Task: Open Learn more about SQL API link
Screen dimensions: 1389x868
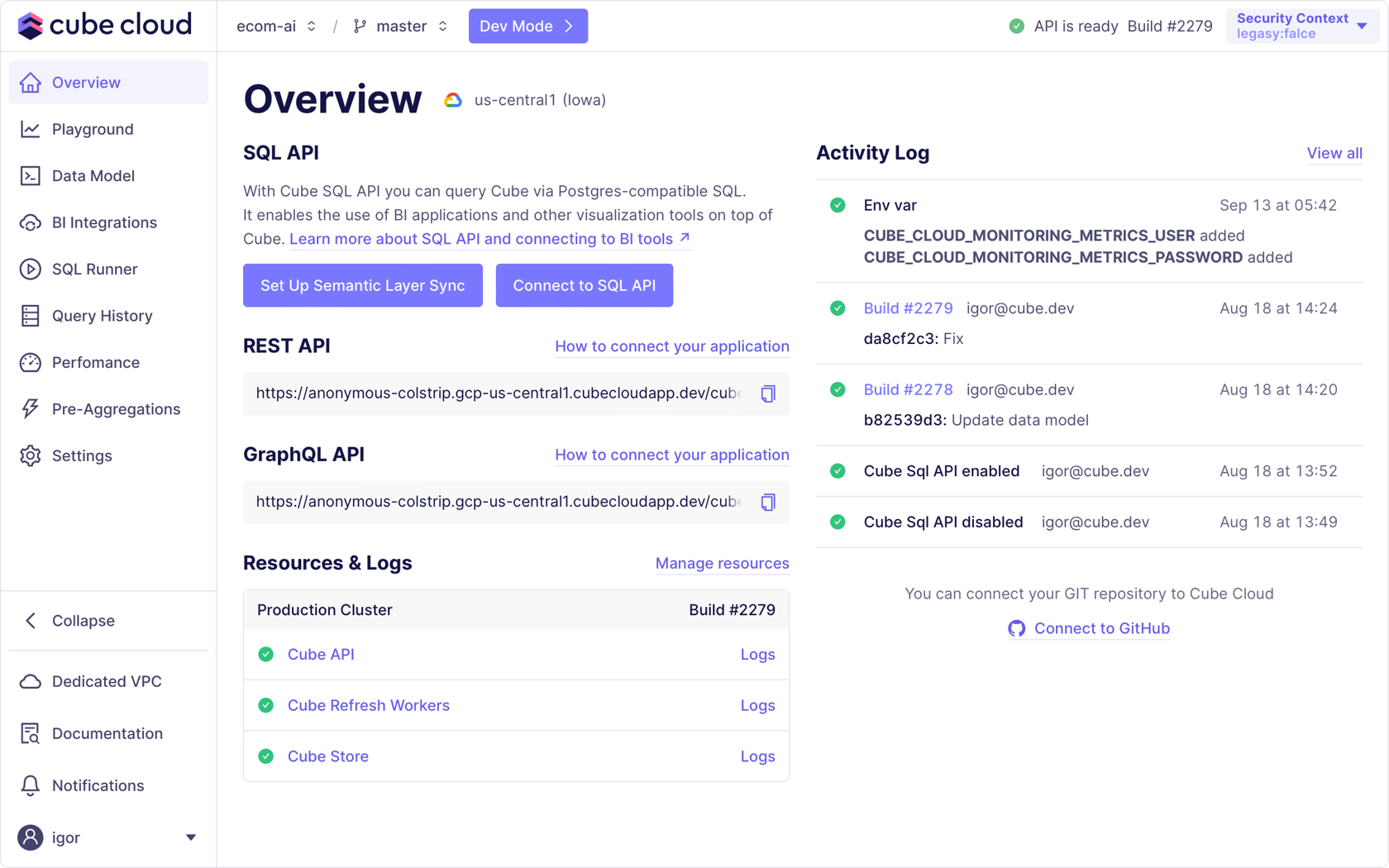Action: pyautogui.click(x=490, y=239)
